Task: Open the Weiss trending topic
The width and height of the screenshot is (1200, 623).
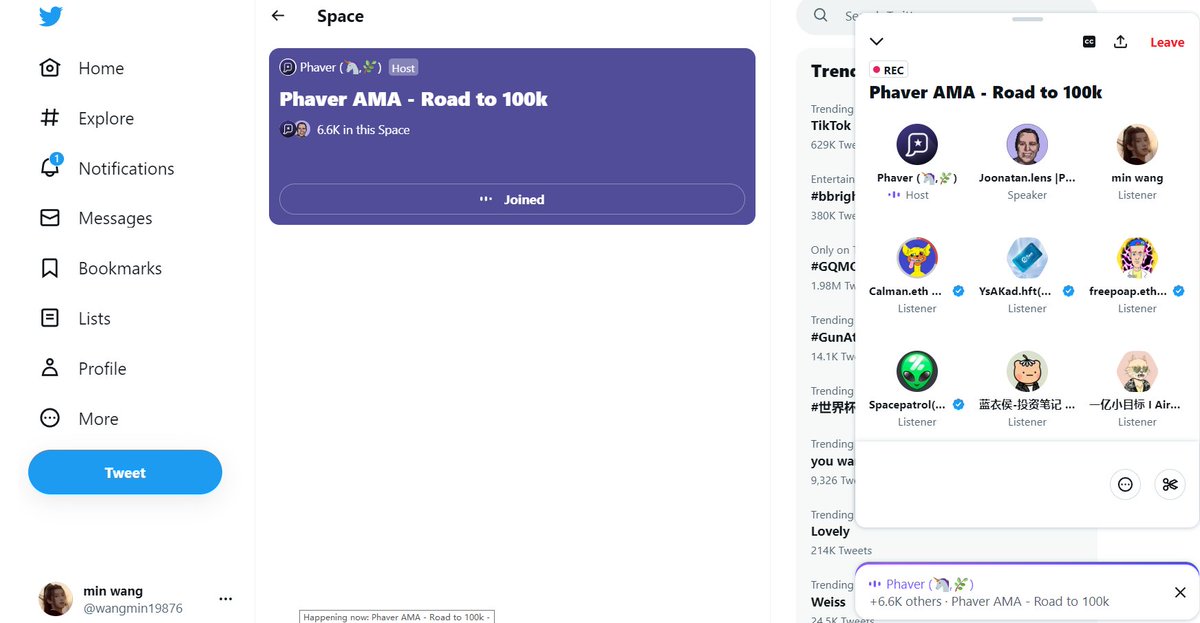Action: point(828,602)
